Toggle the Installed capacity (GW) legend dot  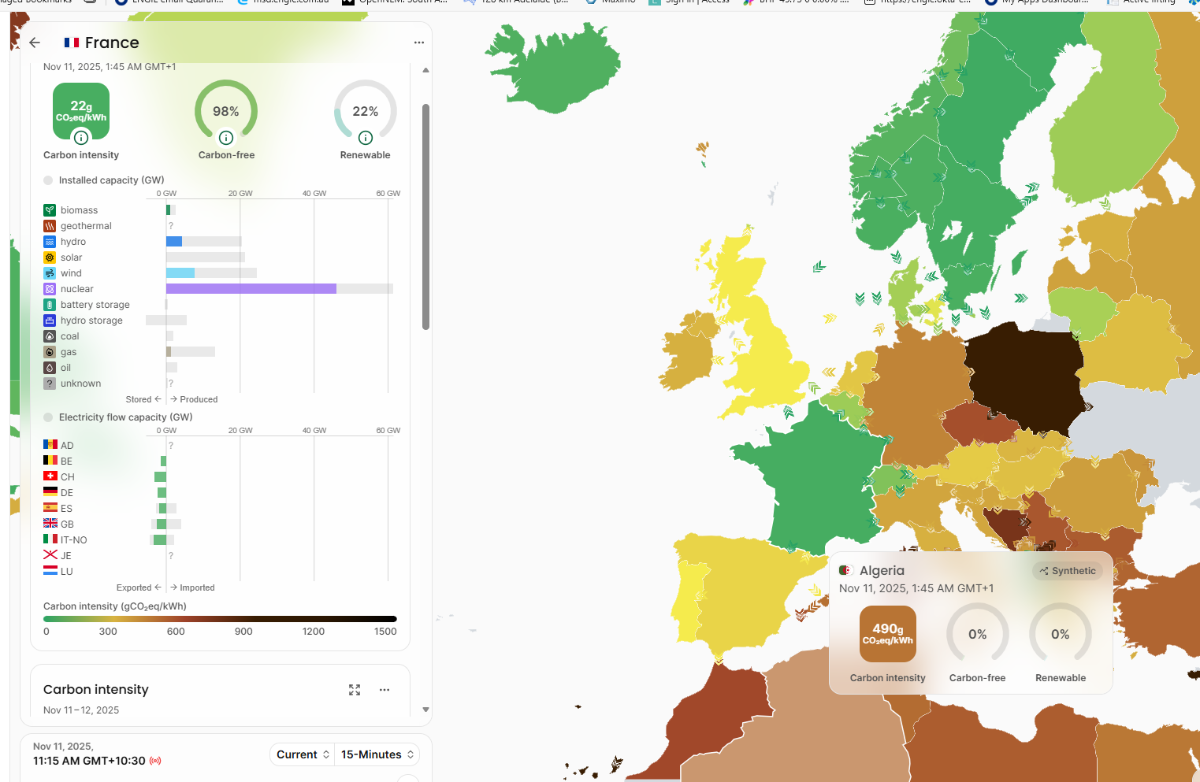pos(48,181)
